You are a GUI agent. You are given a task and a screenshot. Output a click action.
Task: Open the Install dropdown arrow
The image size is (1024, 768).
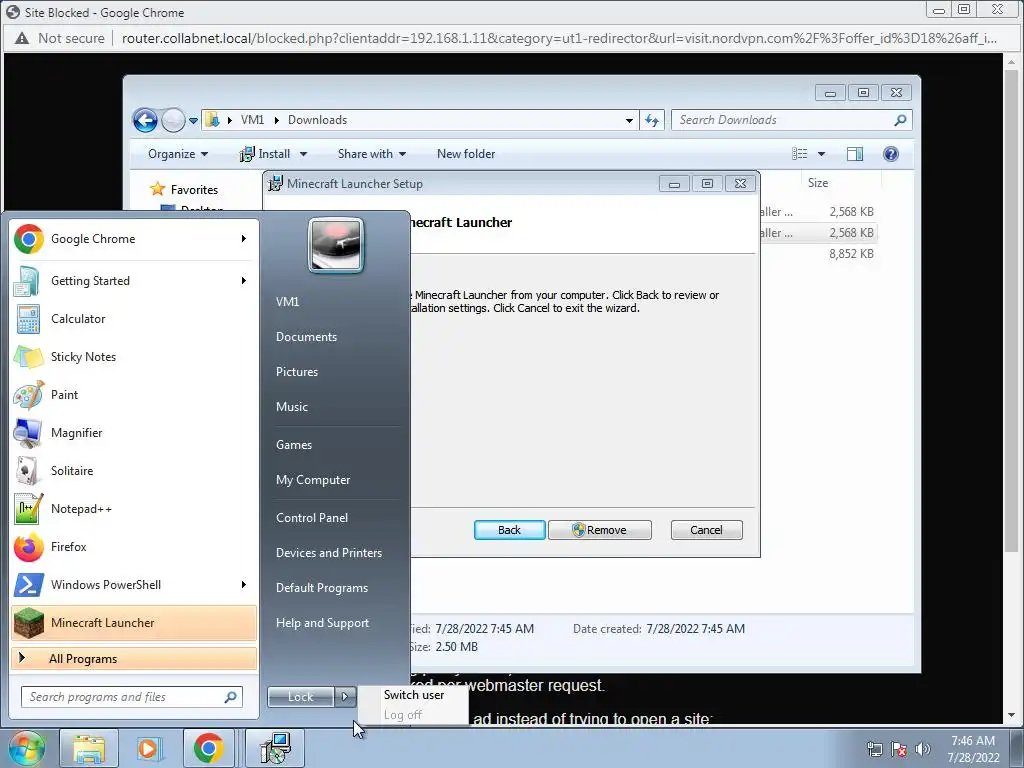coord(303,154)
